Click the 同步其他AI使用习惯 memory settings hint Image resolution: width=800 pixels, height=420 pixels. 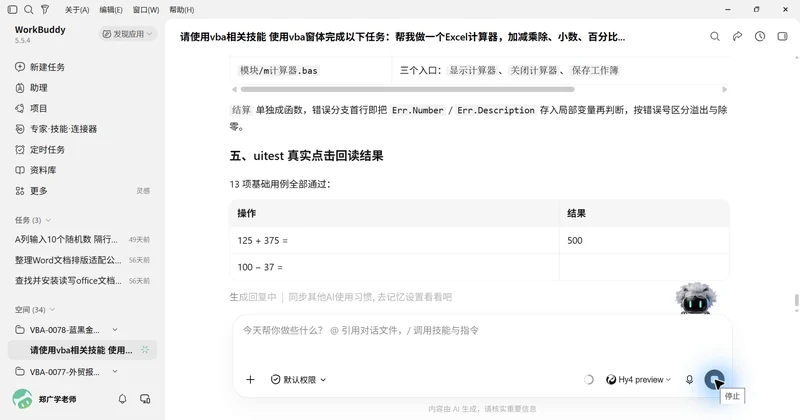tap(370, 297)
